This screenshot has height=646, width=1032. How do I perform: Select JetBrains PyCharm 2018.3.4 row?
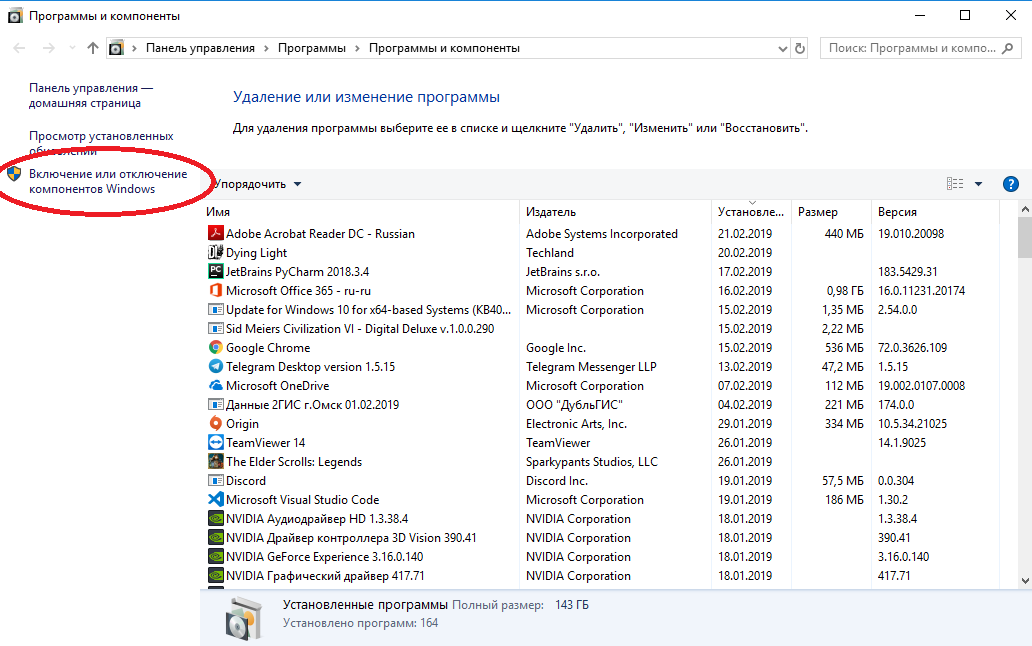click(x=602, y=271)
